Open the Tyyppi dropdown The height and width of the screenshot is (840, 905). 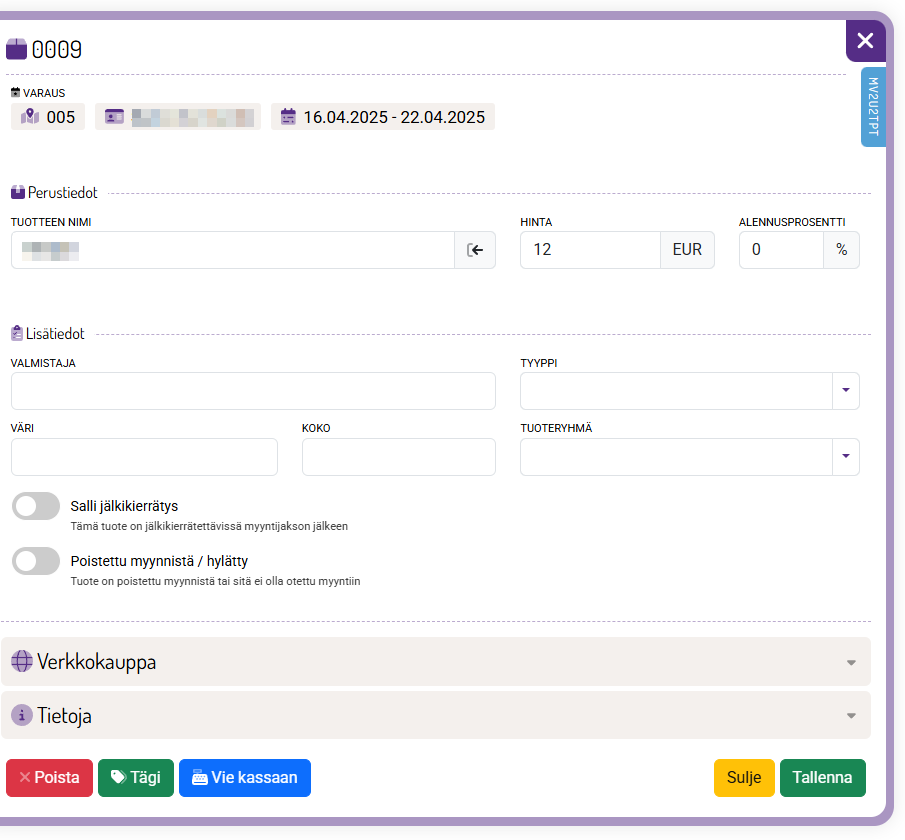pyautogui.click(x=845, y=391)
